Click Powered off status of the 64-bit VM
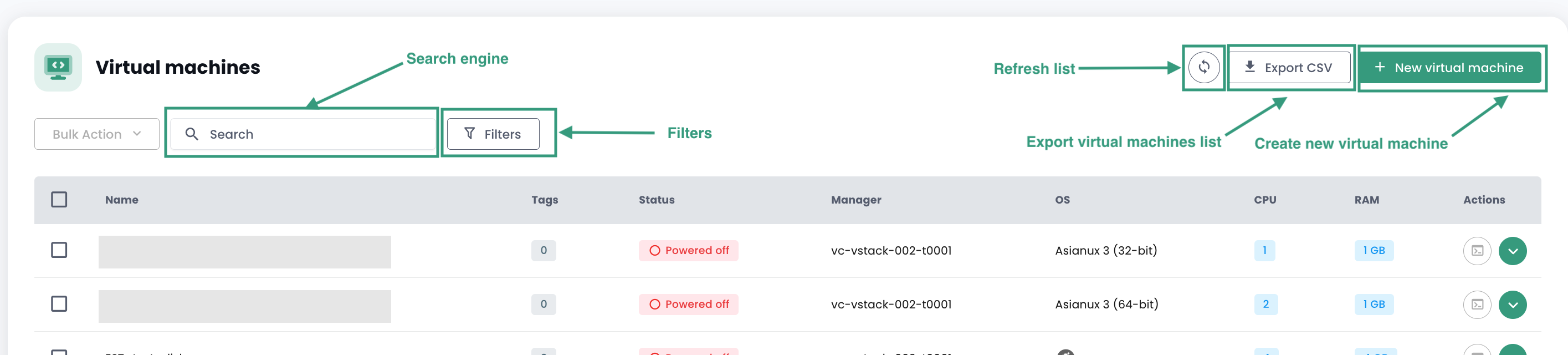 tap(688, 304)
